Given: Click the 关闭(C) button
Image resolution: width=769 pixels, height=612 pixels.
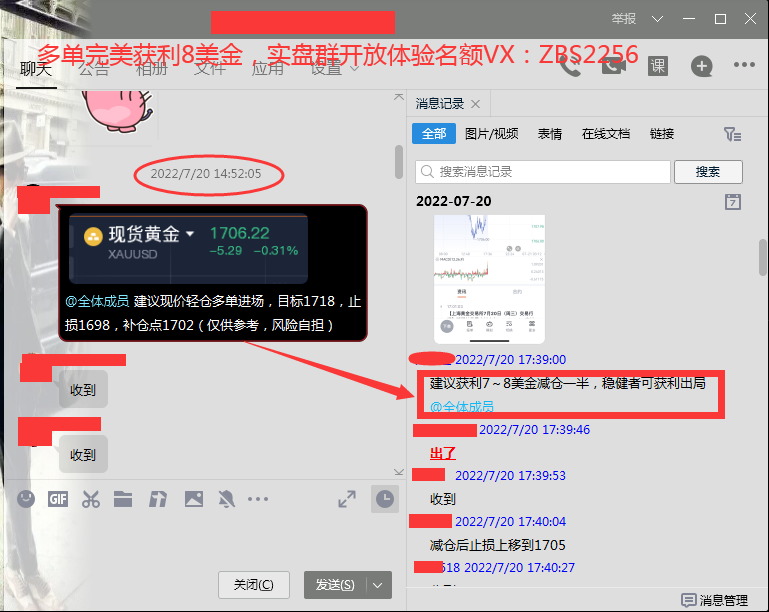Looking at the screenshot, I should [254, 585].
